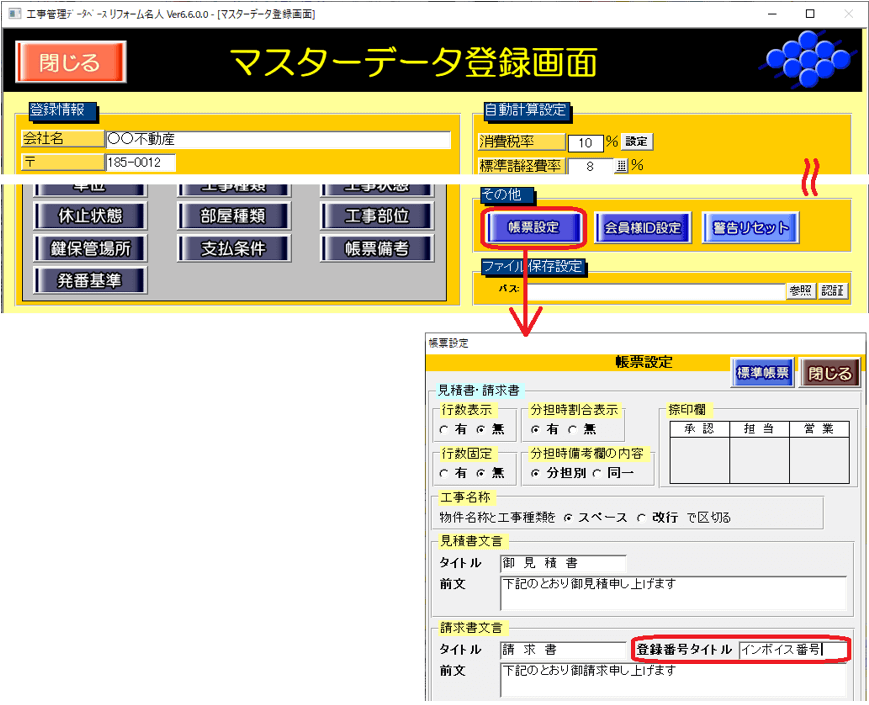This screenshot has width=869, height=705.
Task: Close the 帳票設定 dialog with brown 閉じる
Action: click(830, 373)
